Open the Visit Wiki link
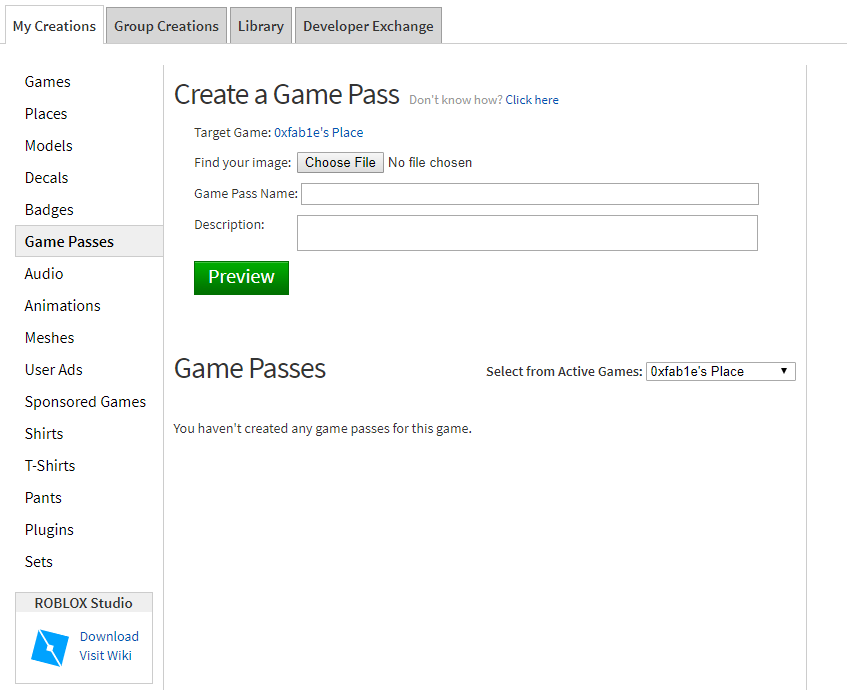The width and height of the screenshot is (847, 690). coord(105,655)
